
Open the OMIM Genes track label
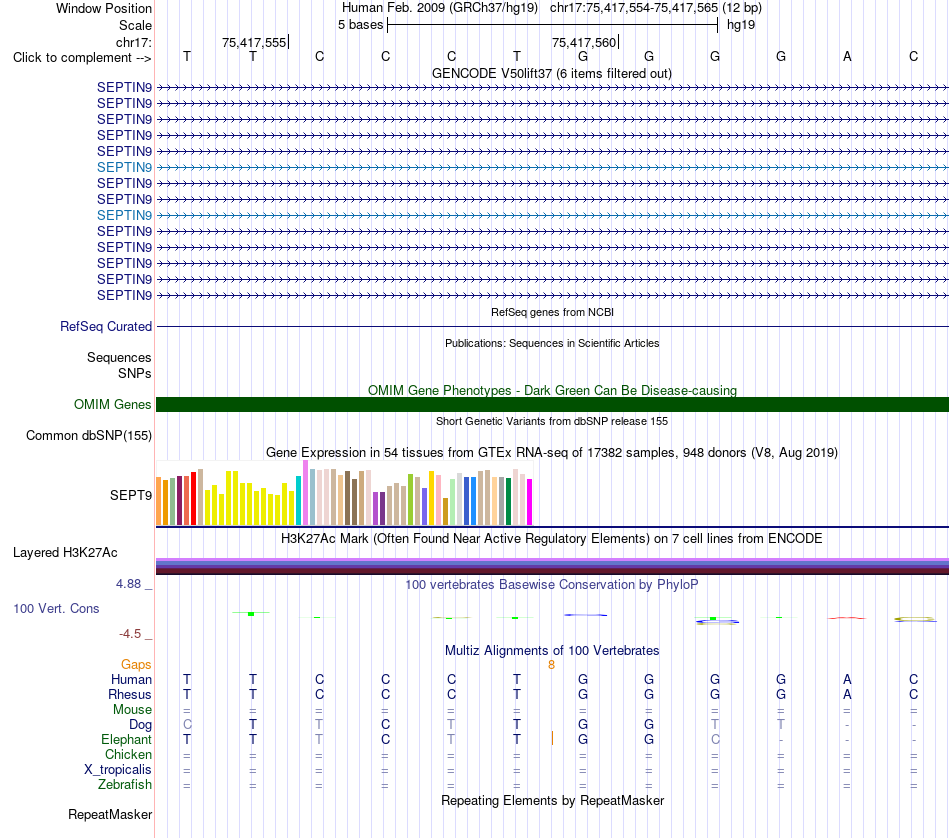tap(113, 405)
